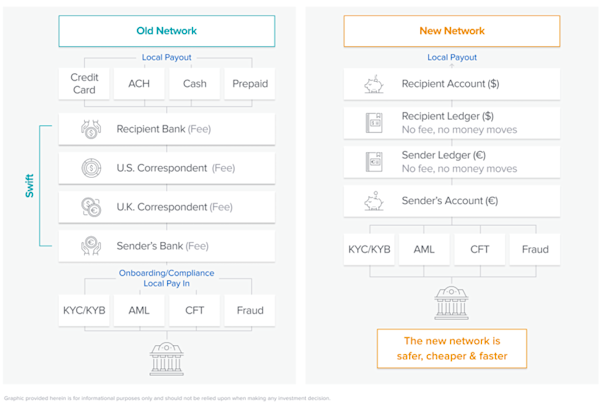
Task: Click the Recipient Account piggy bank icon
Action: pos(374,84)
